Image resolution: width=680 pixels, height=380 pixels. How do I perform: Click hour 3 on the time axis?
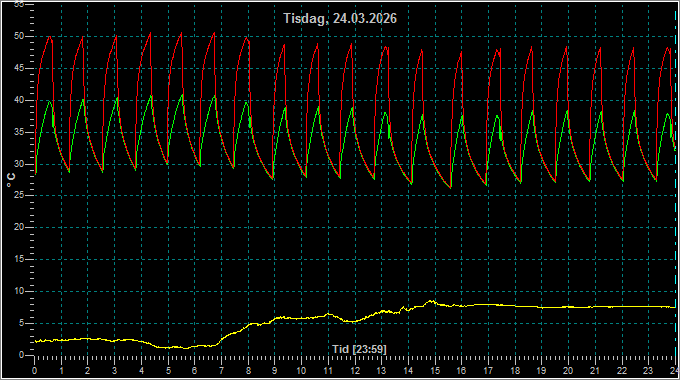pos(114,371)
